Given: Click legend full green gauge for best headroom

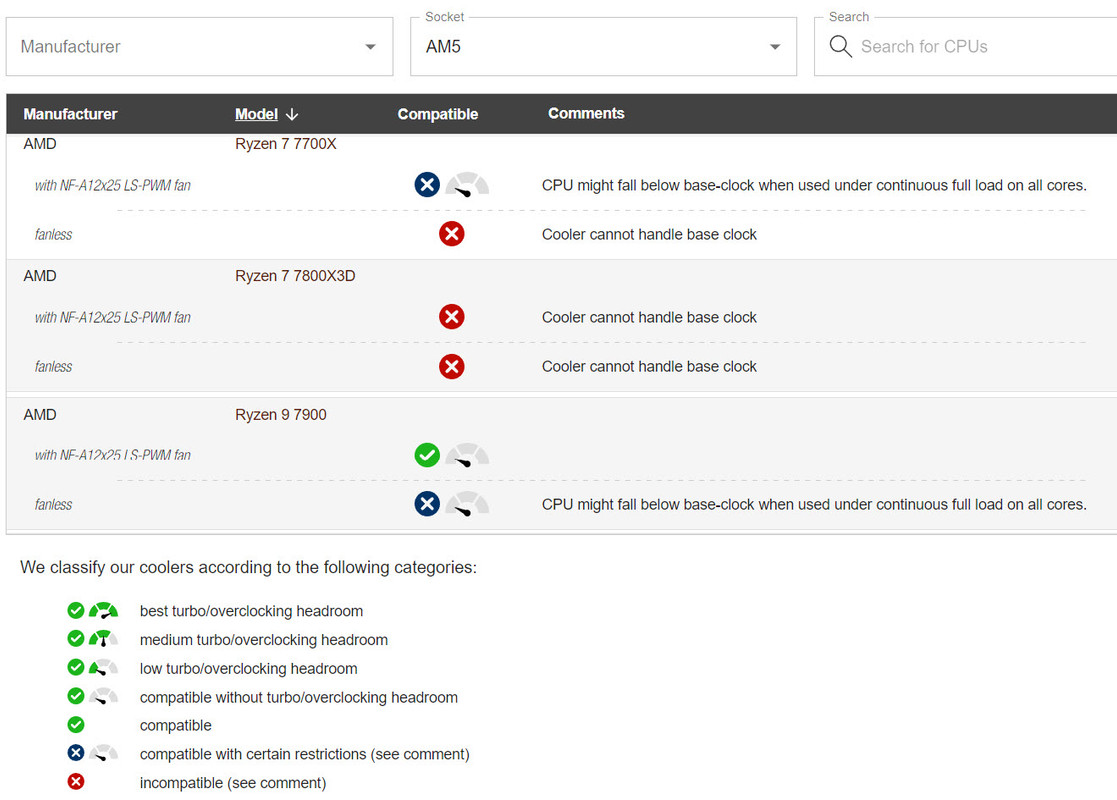Looking at the screenshot, I should point(103,611).
